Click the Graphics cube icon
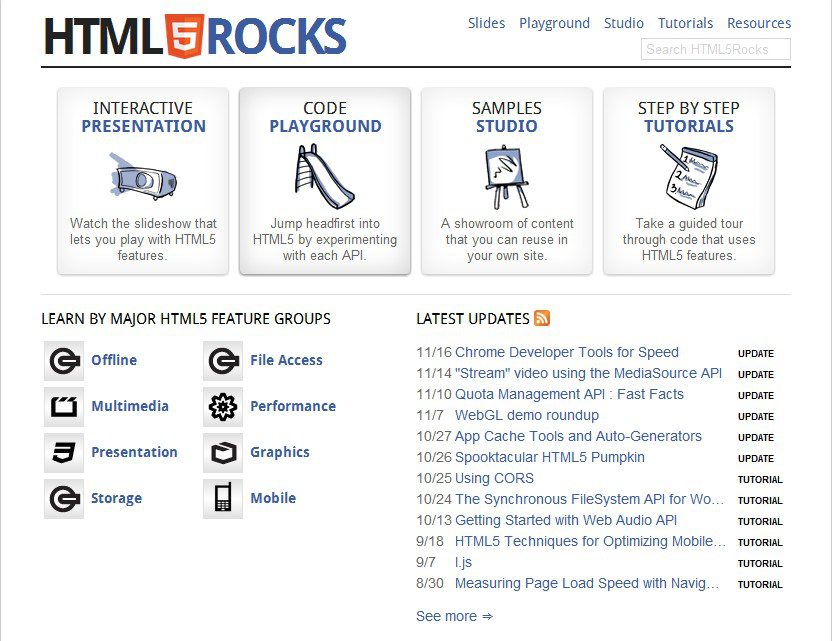832x641 pixels. (x=223, y=453)
